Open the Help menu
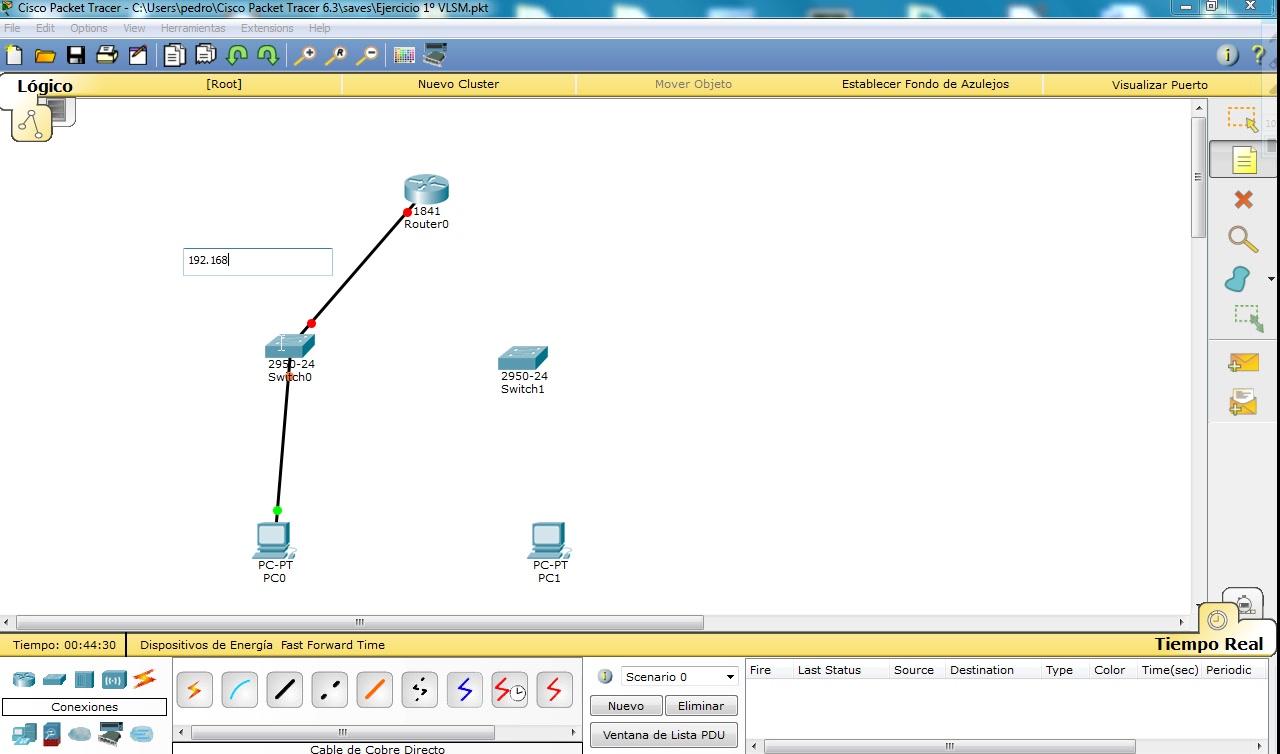The image size is (1280, 754). tap(320, 28)
